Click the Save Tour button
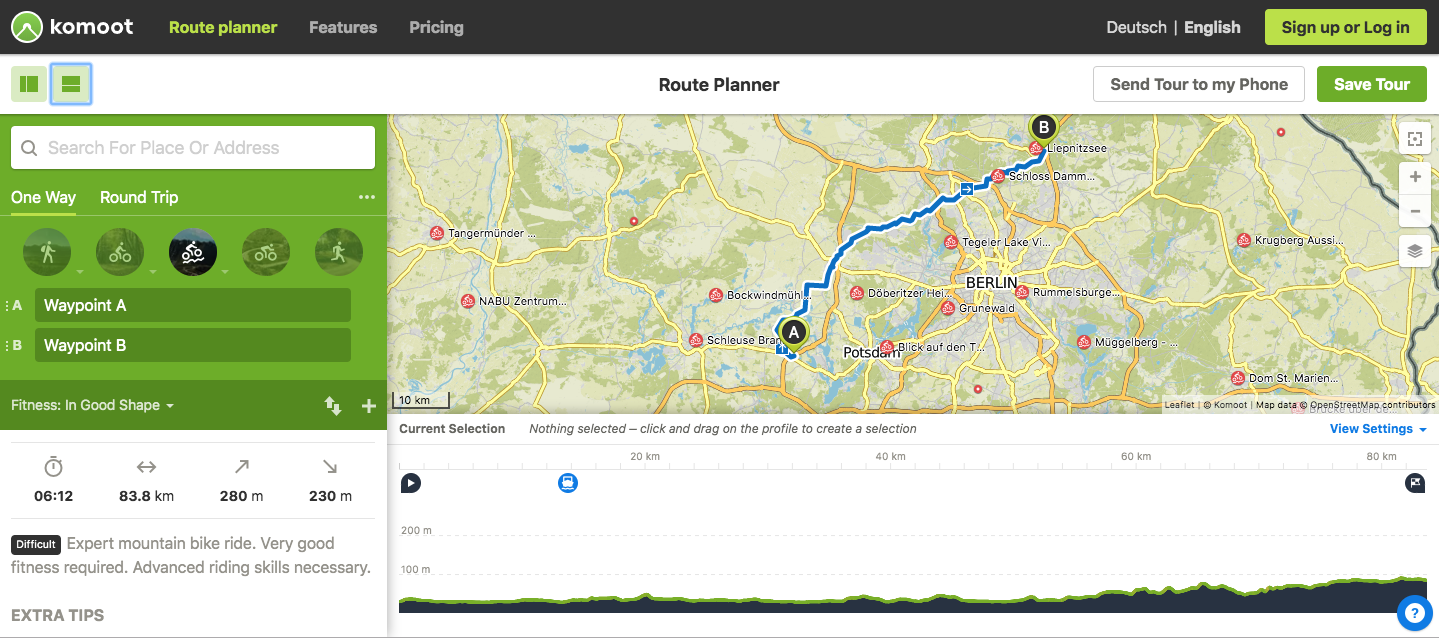The width and height of the screenshot is (1439, 639). click(x=1372, y=84)
